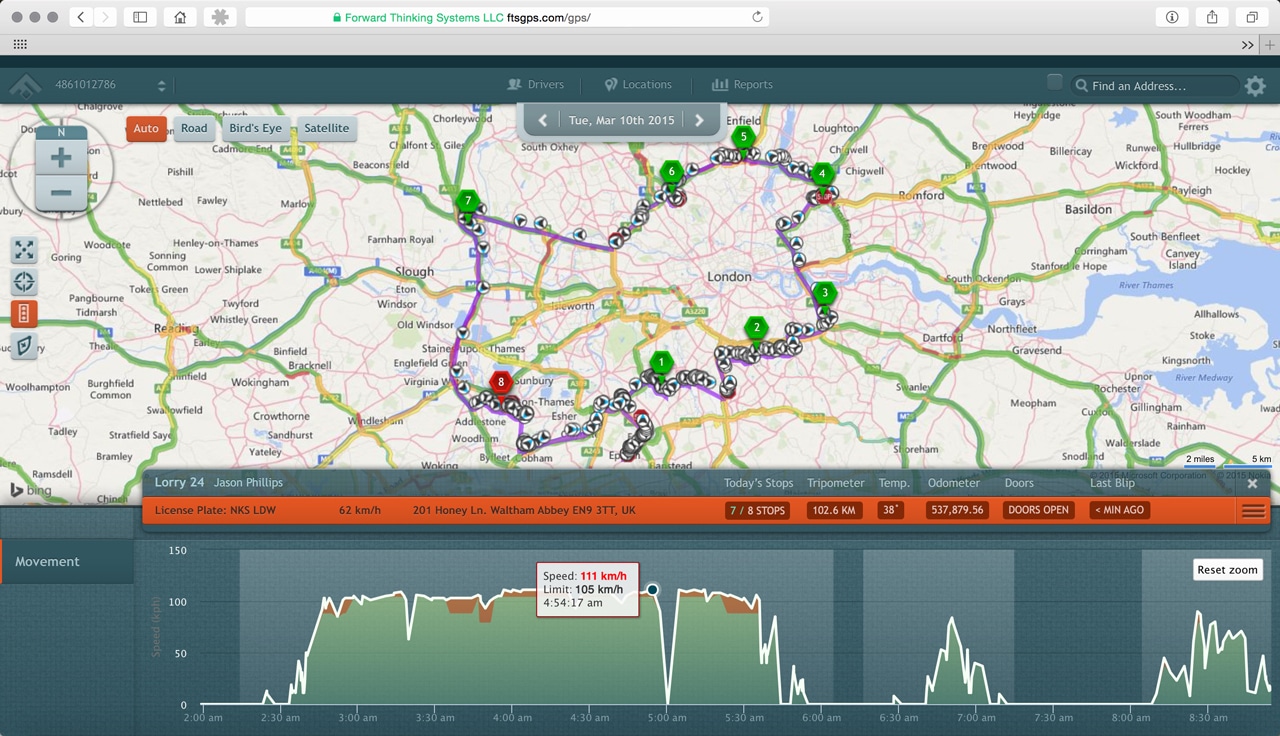The width and height of the screenshot is (1280, 736).
Task: Select Auto map mode
Action: pos(146,129)
